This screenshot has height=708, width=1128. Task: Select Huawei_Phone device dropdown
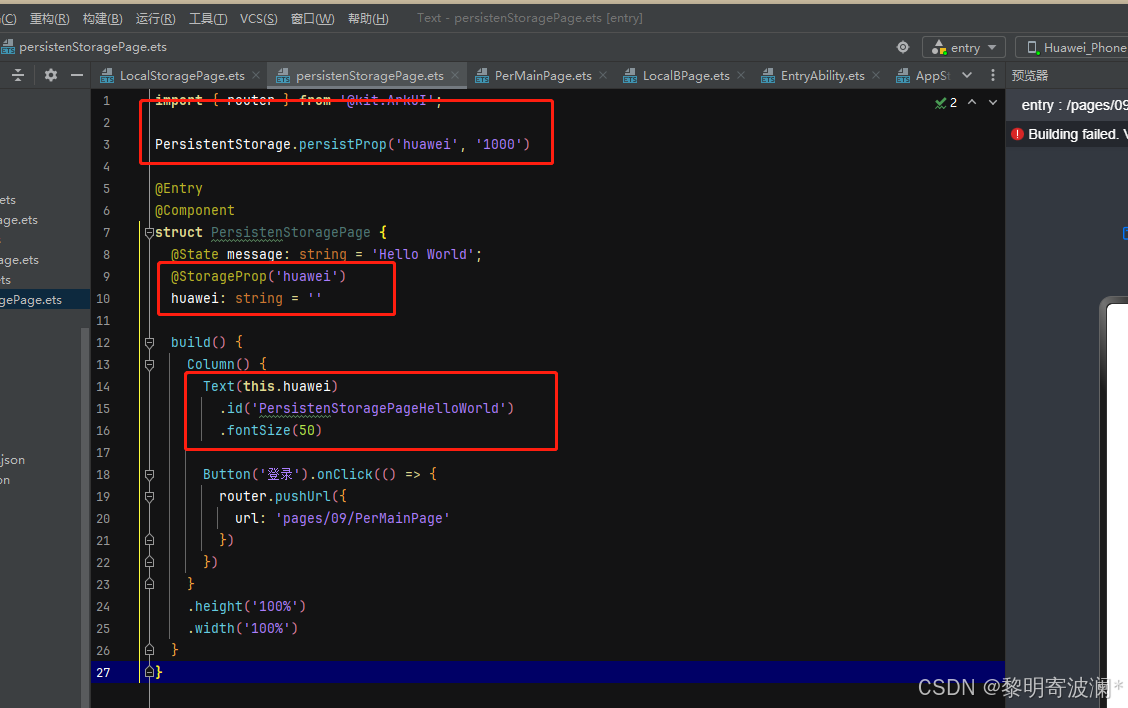click(1072, 47)
